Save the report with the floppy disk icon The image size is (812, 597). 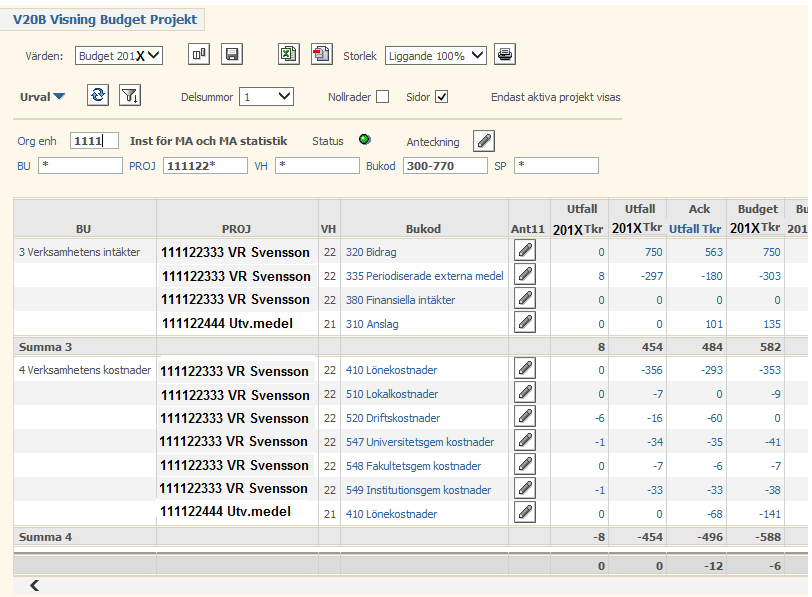[x=232, y=54]
